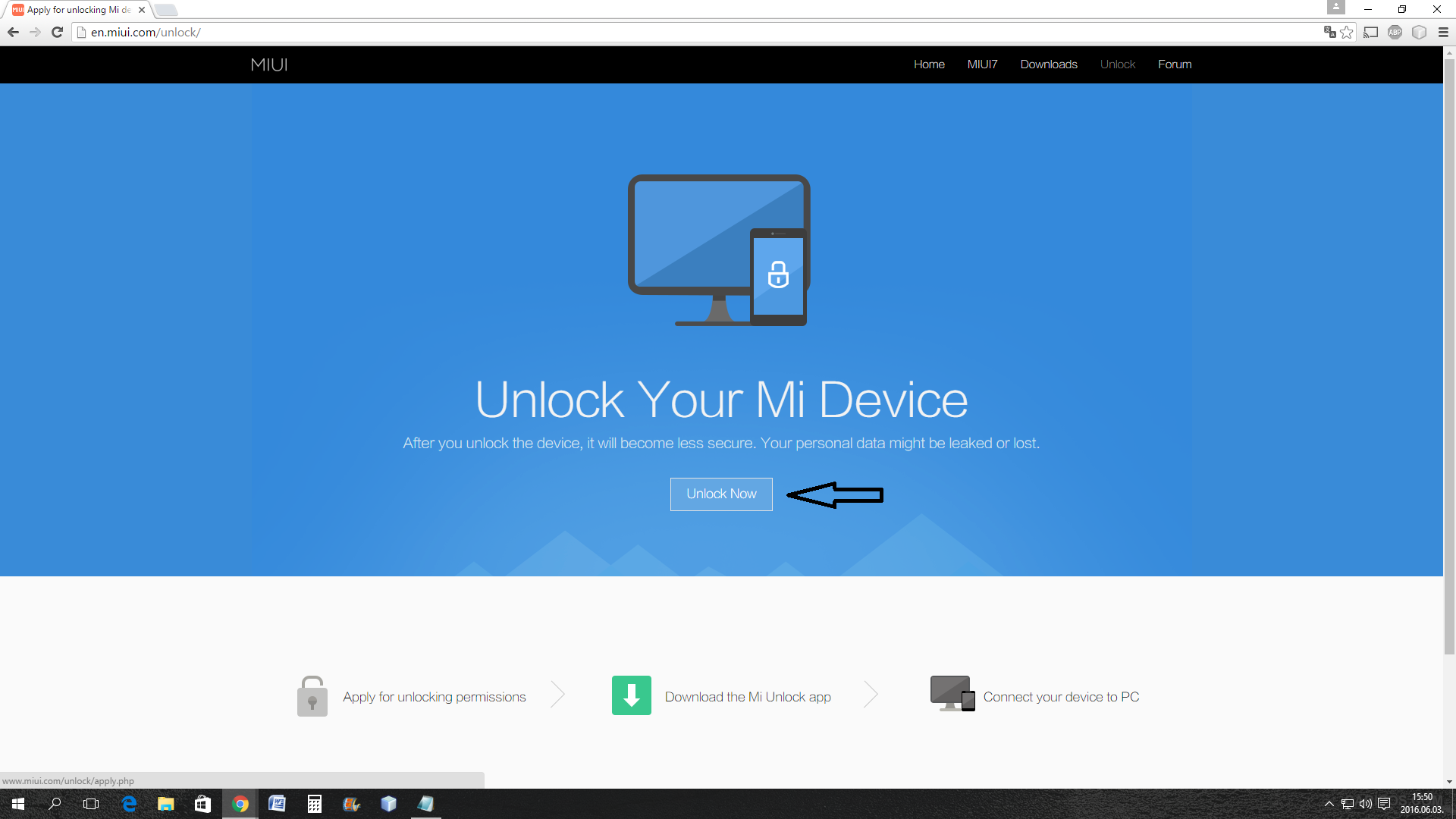Click 'Connect your device to PC' text
1456x819 pixels.
(x=1061, y=697)
